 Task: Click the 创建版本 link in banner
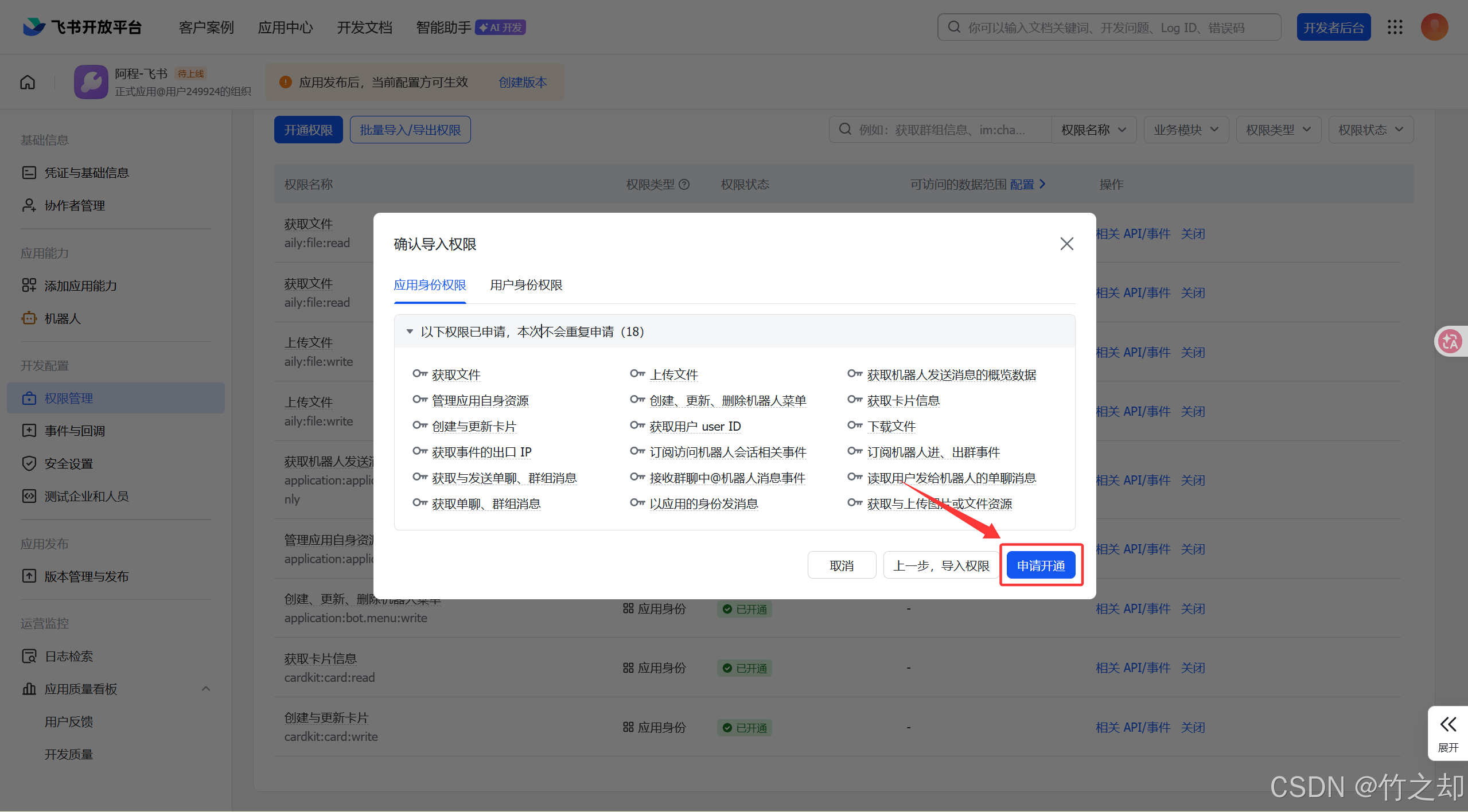(x=523, y=82)
